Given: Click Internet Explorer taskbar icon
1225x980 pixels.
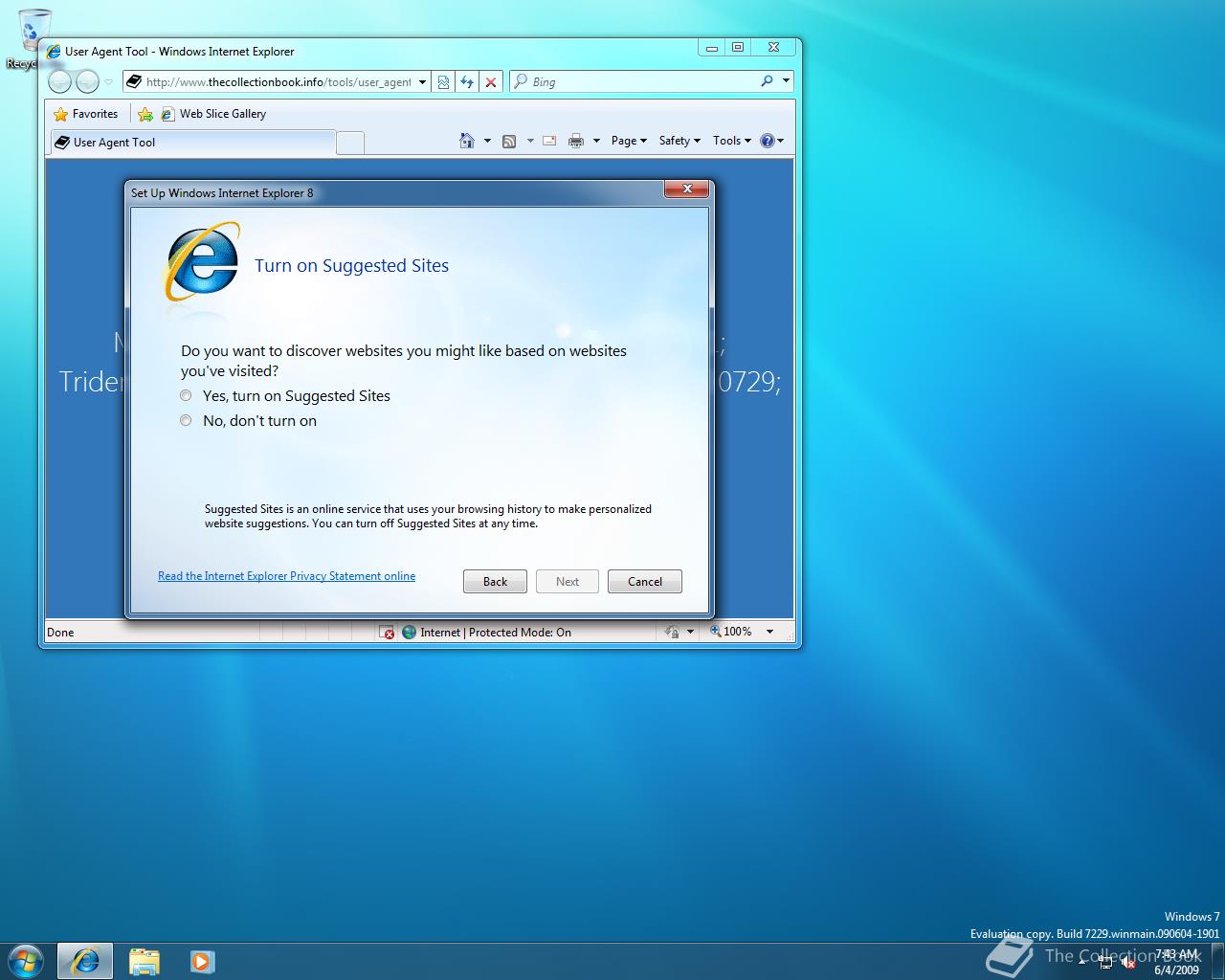Looking at the screenshot, I should tap(85, 961).
